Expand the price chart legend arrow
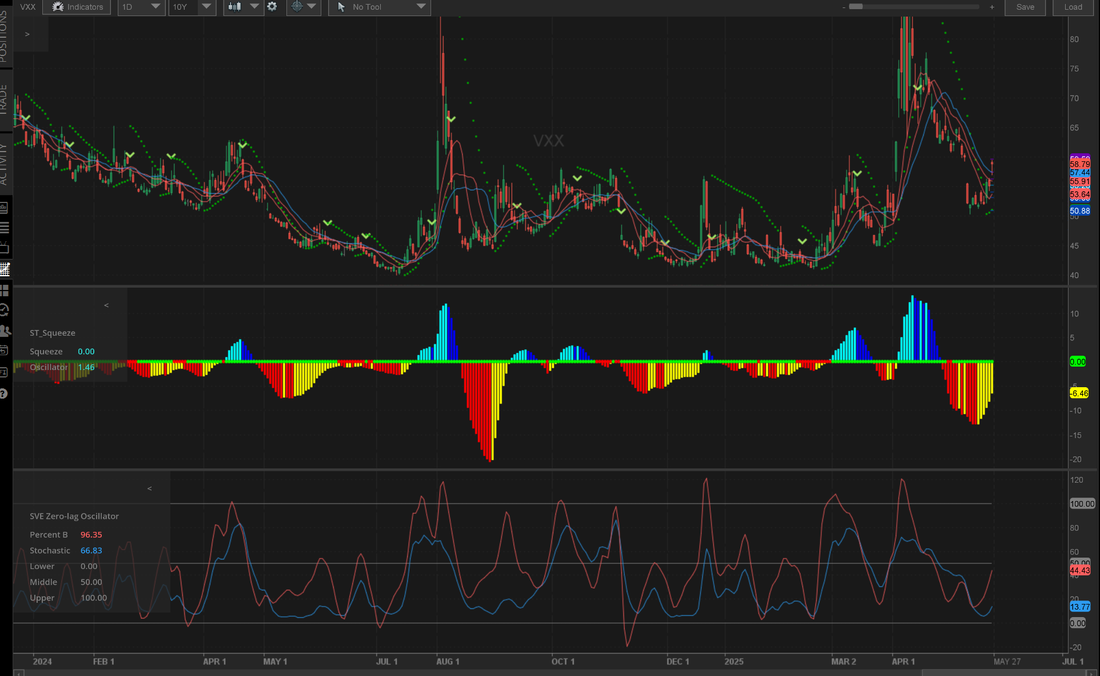Viewport: 1100px width, 676px height. point(27,34)
